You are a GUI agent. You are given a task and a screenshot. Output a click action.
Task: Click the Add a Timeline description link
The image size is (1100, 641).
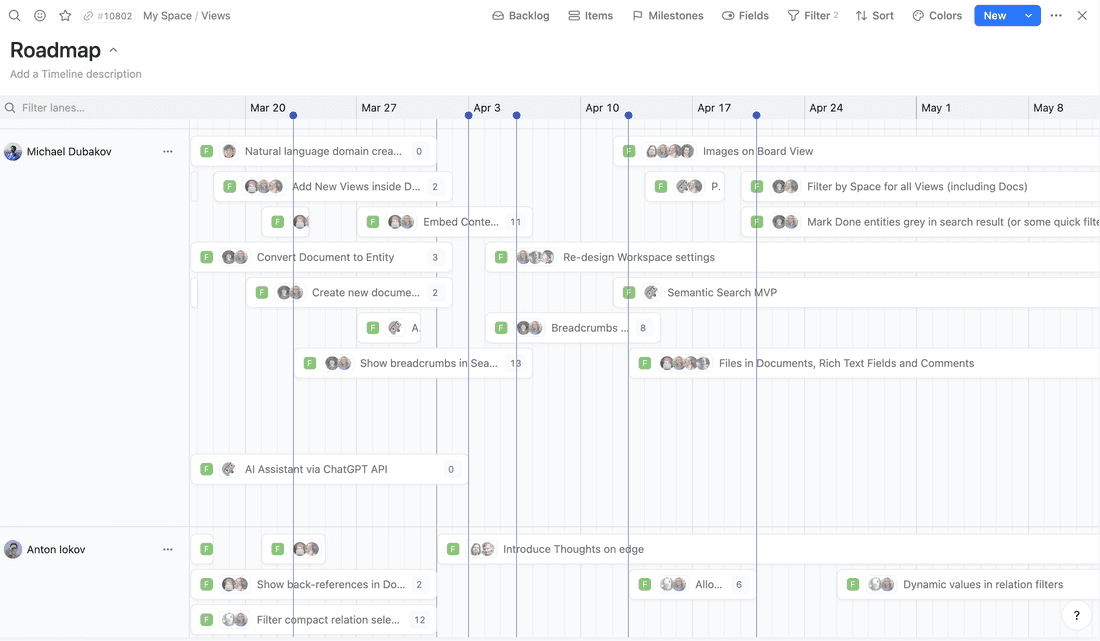(x=75, y=74)
